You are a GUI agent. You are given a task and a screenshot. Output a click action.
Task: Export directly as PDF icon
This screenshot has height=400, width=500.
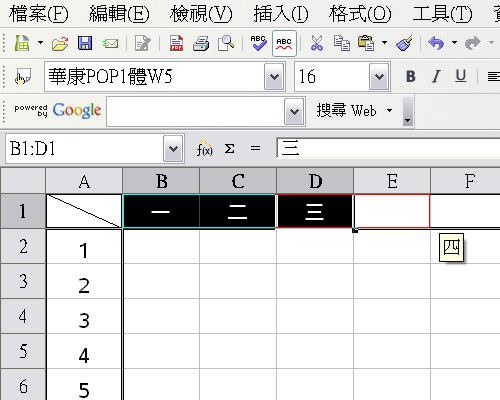[176, 43]
